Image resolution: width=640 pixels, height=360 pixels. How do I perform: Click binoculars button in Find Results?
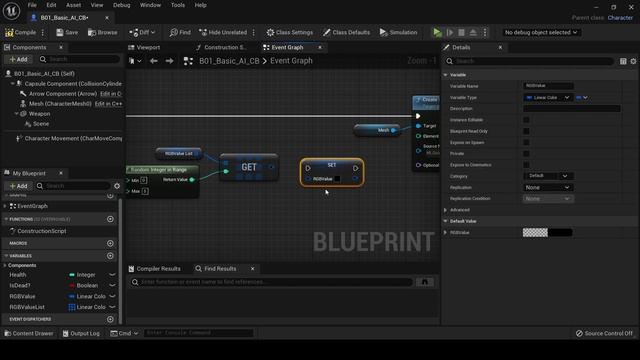(424, 282)
